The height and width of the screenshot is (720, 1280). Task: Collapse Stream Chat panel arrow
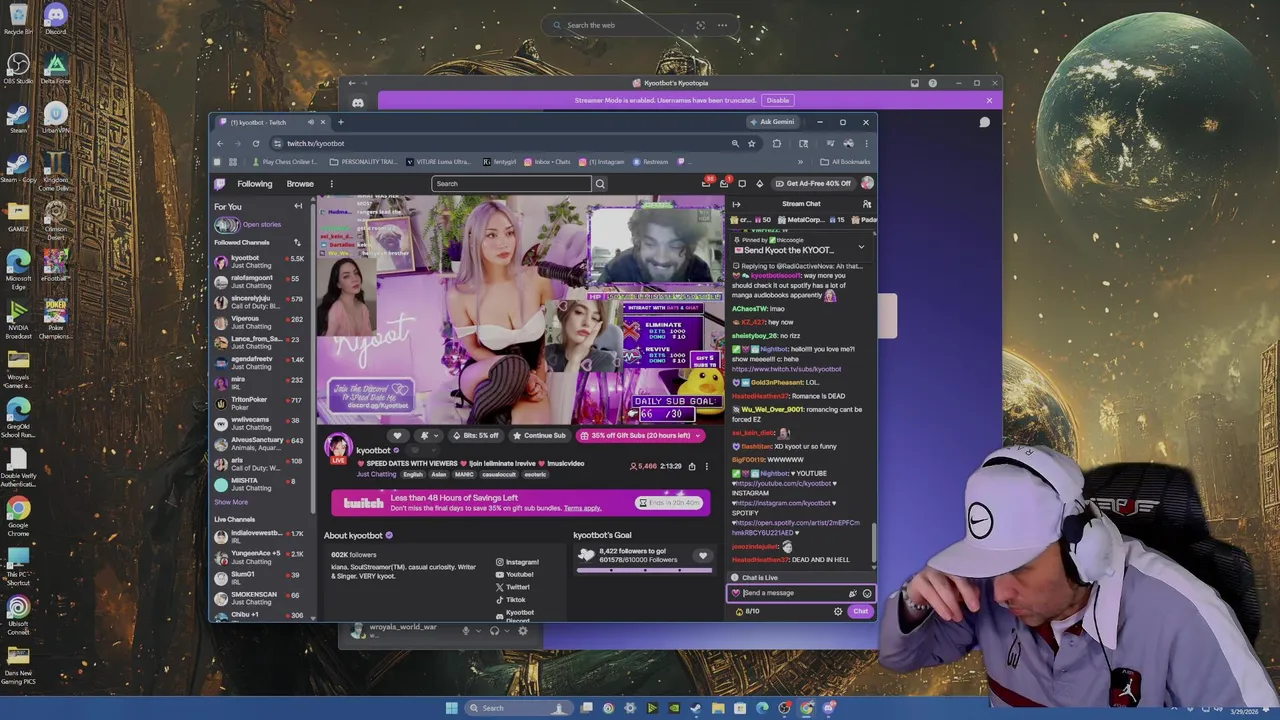737,204
